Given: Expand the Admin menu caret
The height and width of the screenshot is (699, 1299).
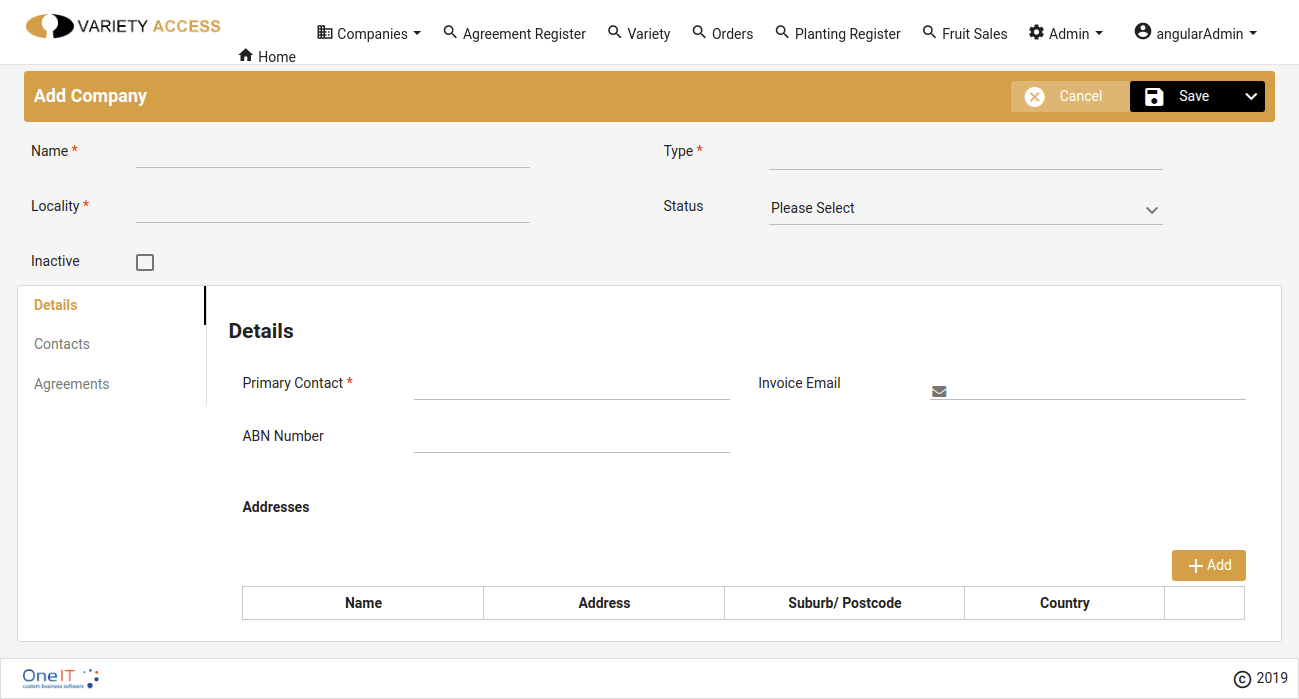Looking at the screenshot, I should tap(1099, 33).
